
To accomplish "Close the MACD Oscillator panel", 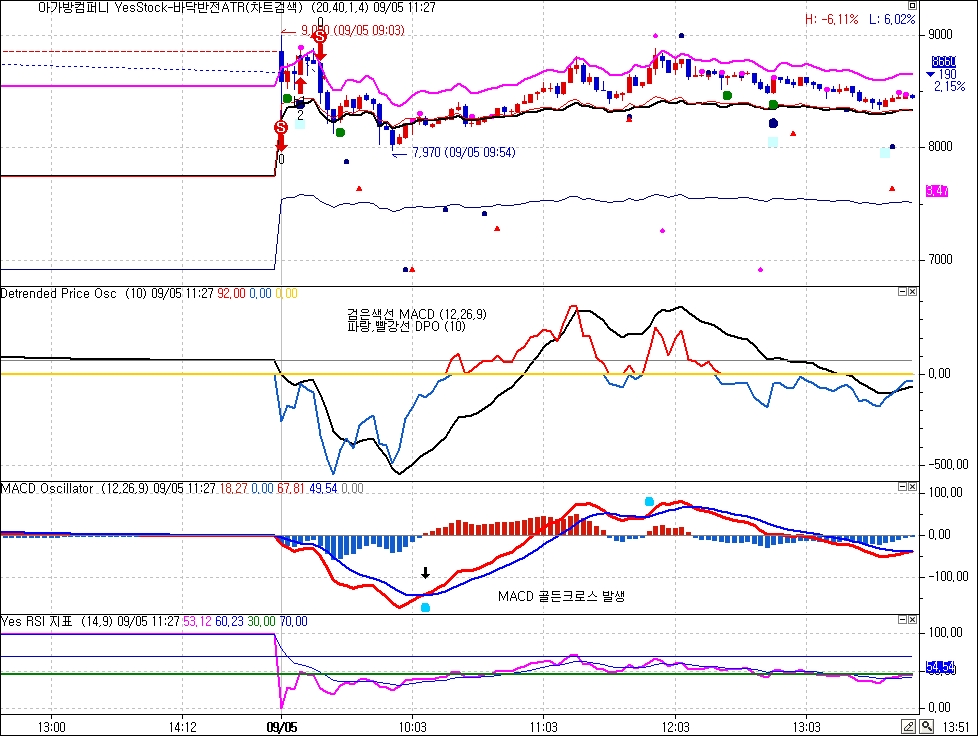I will point(913,487).
